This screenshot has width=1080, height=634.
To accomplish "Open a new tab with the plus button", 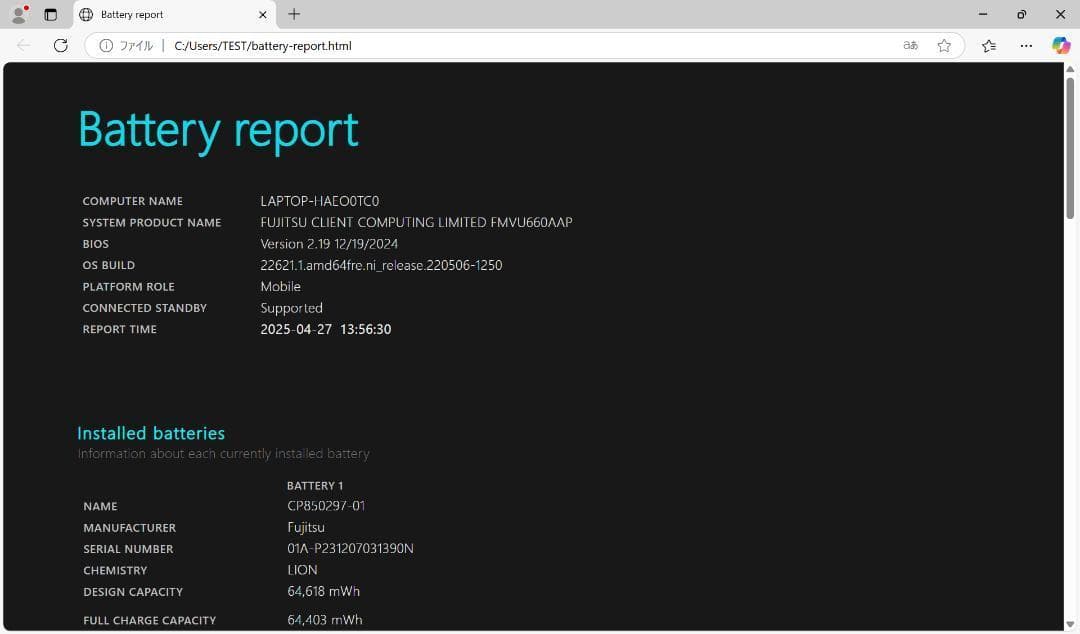I will pyautogui.click(x=294, y=14).
